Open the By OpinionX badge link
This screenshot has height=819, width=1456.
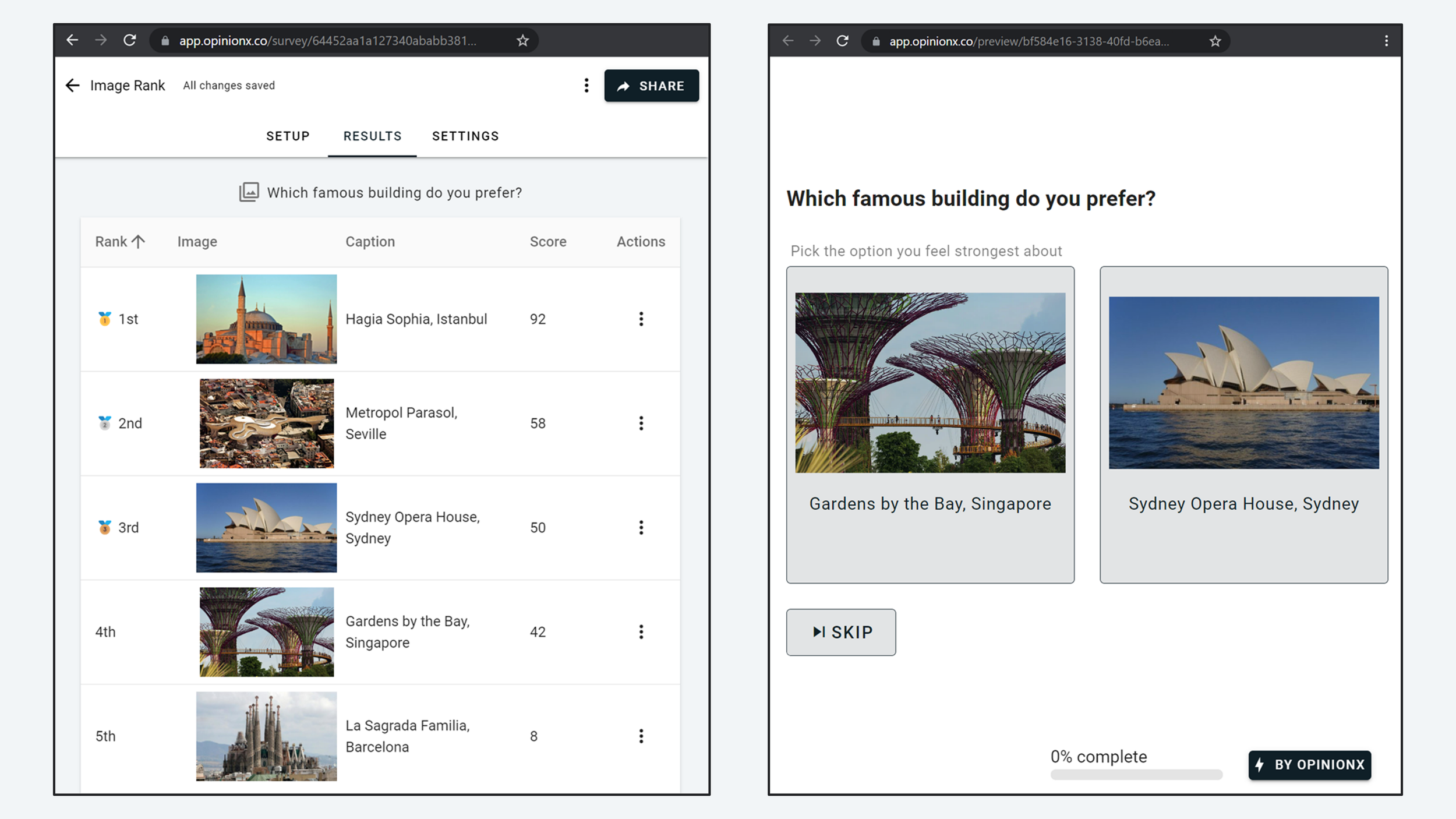click(1309, 765)
